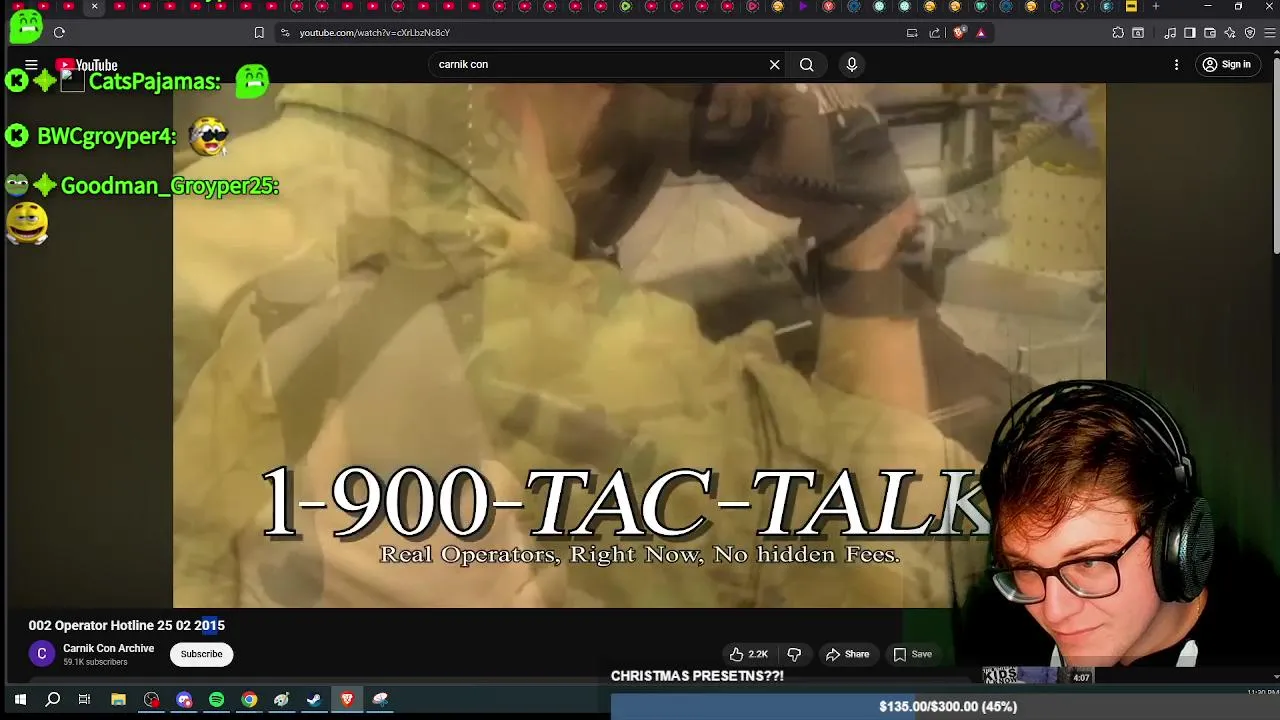Click the video player to pause playback
The height and width of the screenshot is (720, 1280).
[x=640, y=345]
